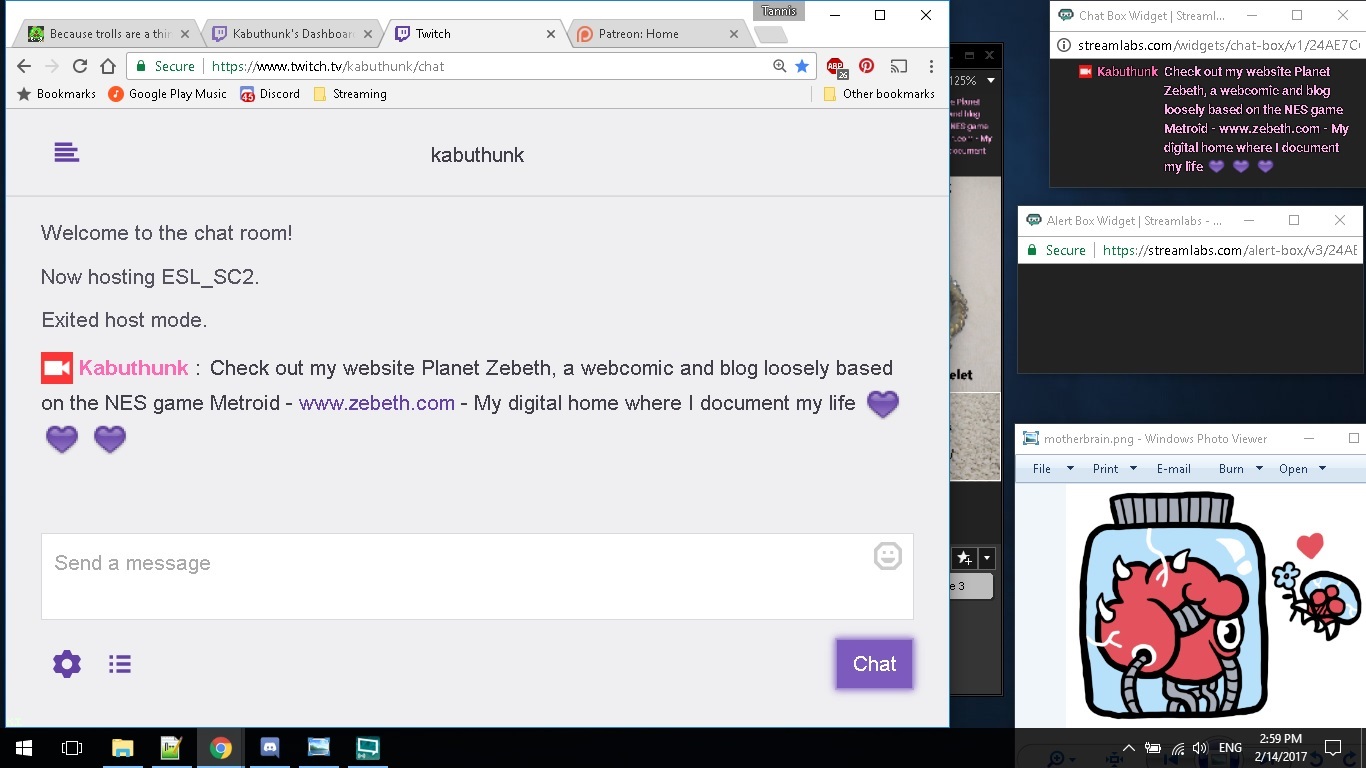
Task: Open the notepad editor taskbar icon
Action: (x=171, y=748)
